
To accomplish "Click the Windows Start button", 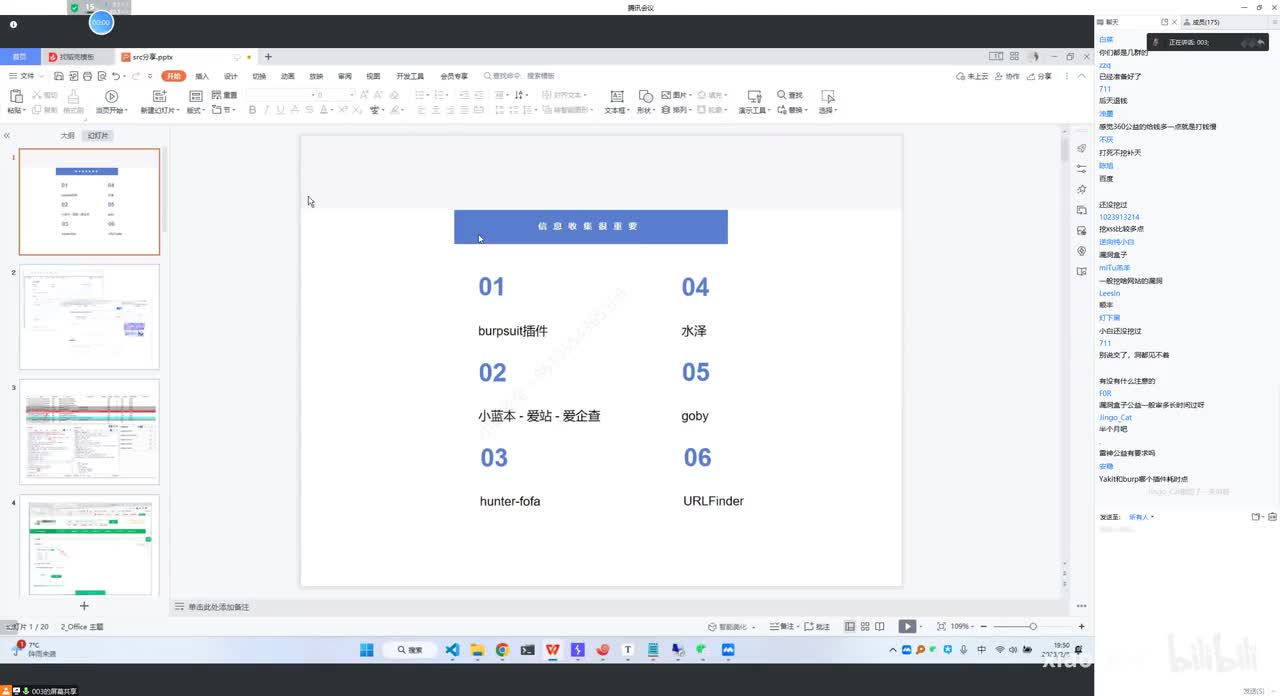I will (x=367, y=650).
